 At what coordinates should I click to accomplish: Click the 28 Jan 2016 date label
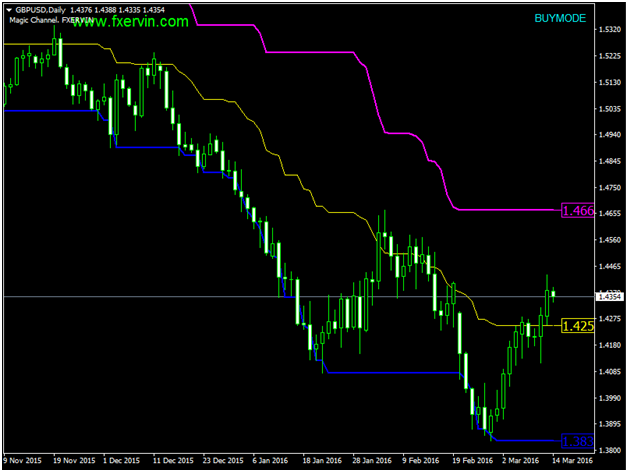click(x=372, y=460)
